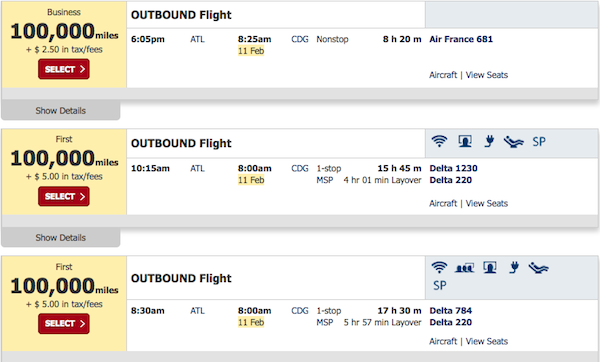
Task: Open Aircraft link for Delta 784 itinerary
Action: point(443,341)
